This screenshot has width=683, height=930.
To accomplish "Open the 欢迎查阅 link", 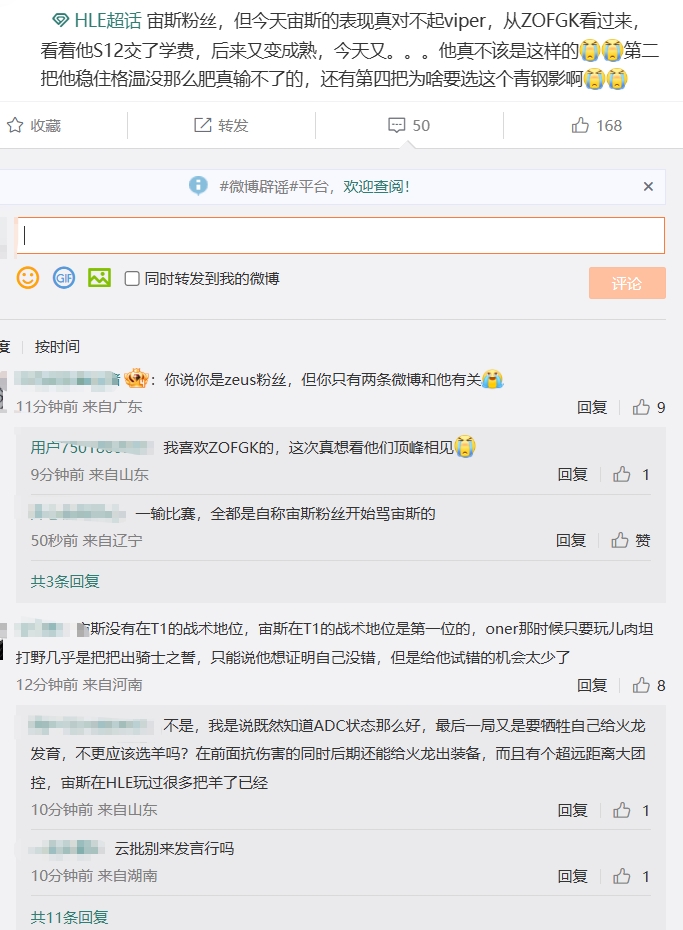I will pos(376,186).
